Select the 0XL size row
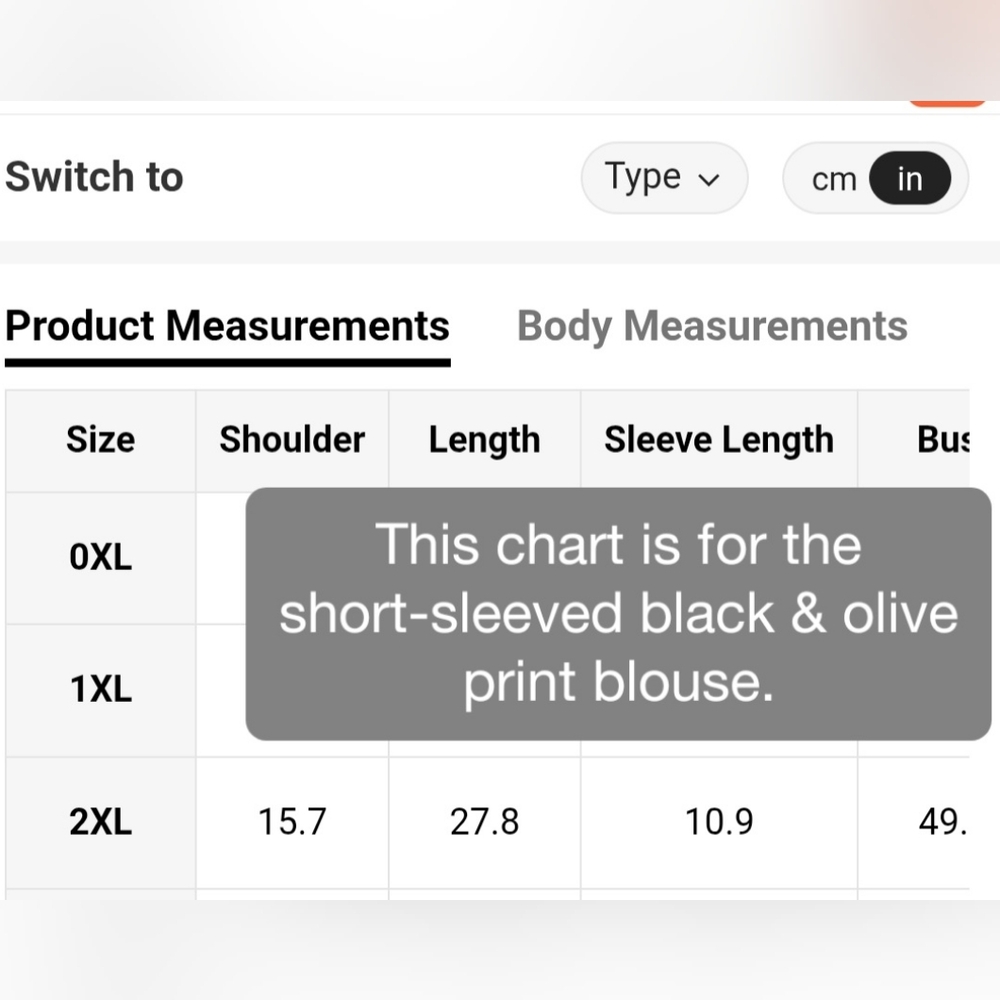 point(100,557)
